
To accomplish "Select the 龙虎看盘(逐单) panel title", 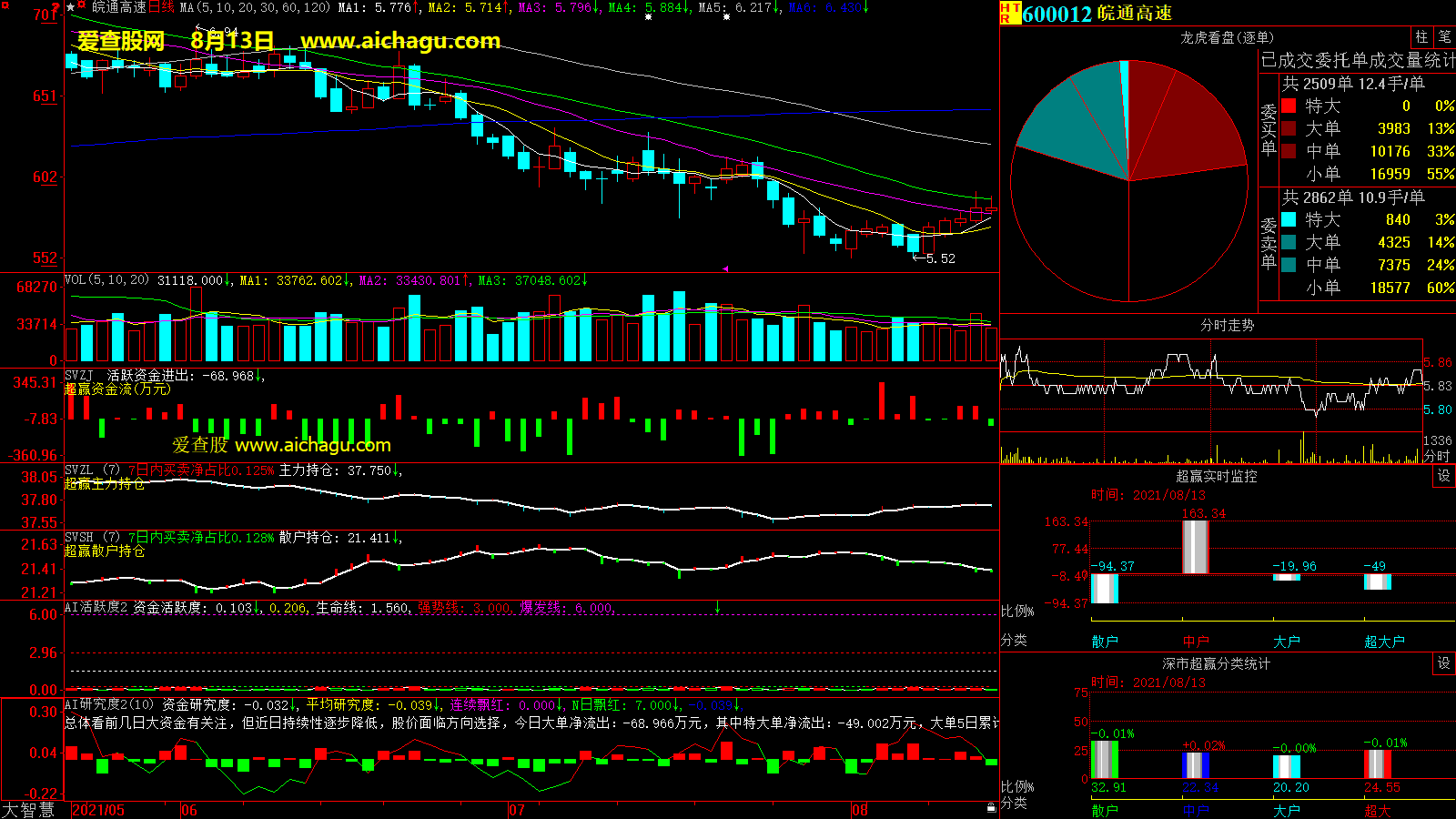I will coord(1227,37).
